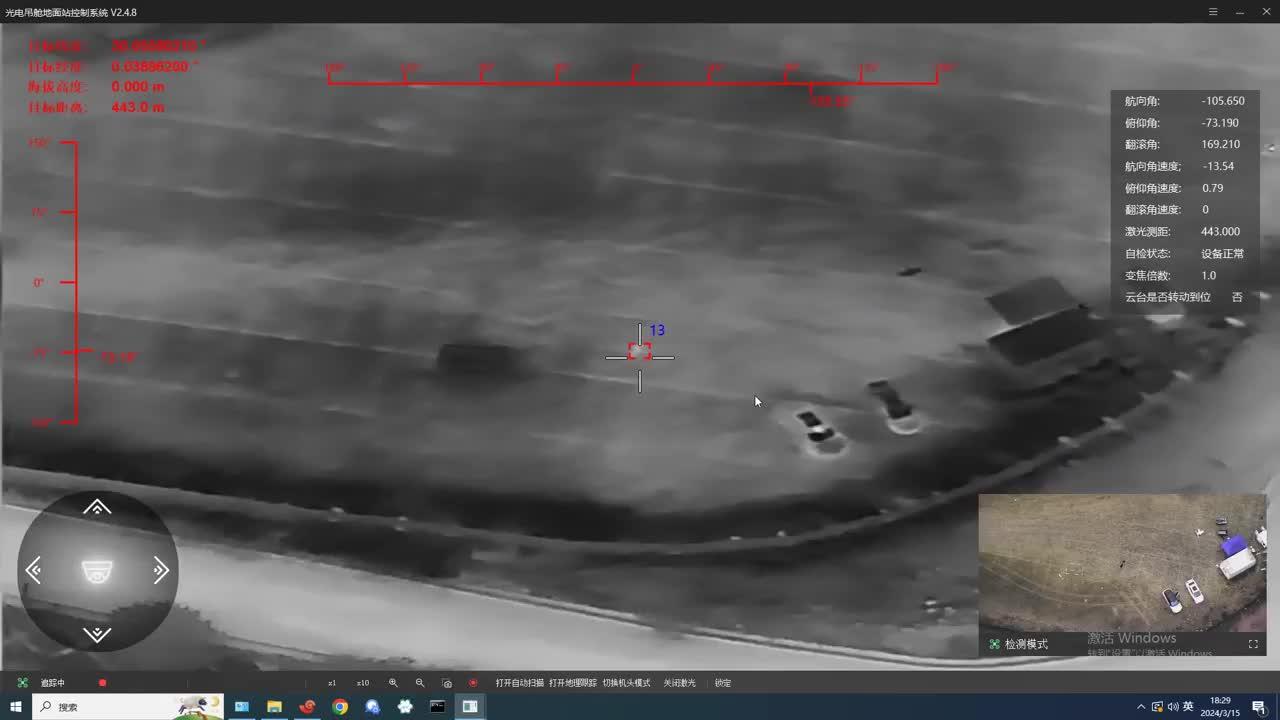Click 激光测距 value 443.000
This screenshot has width=1280, height=720.
click(x=1220, y=231)
